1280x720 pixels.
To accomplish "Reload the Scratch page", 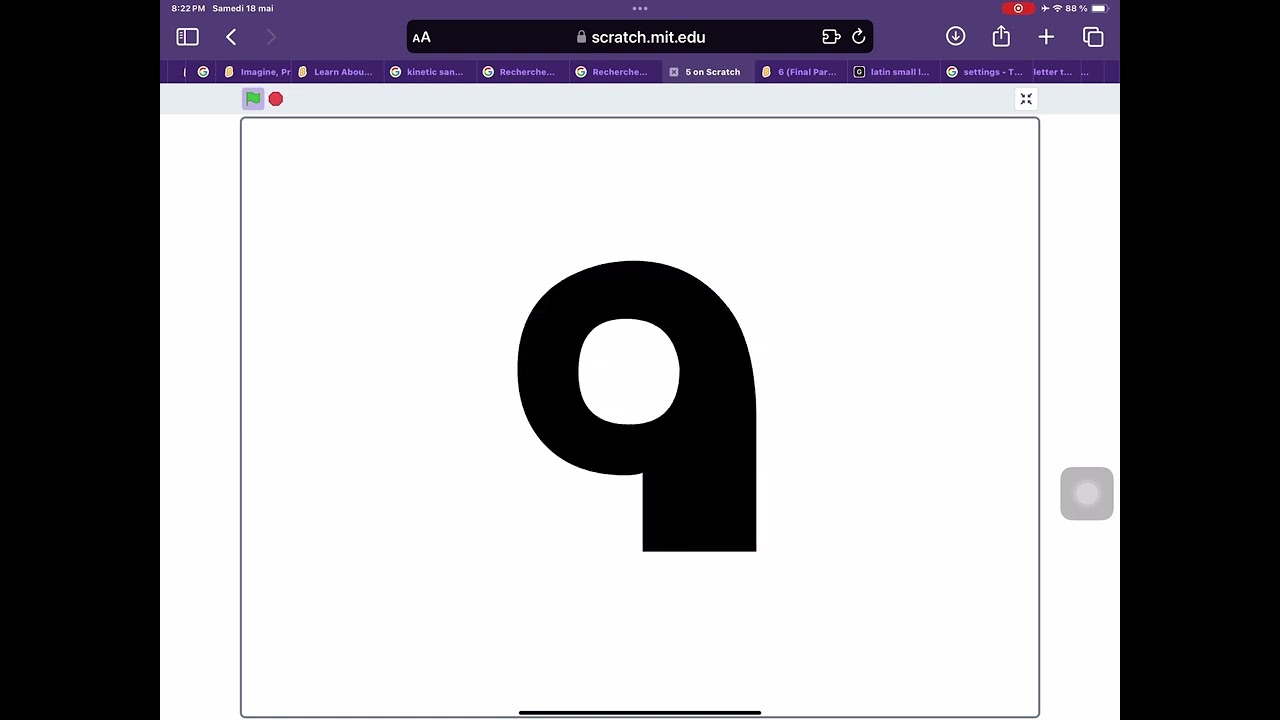I will pyautogui.click(x=858, y=37).
